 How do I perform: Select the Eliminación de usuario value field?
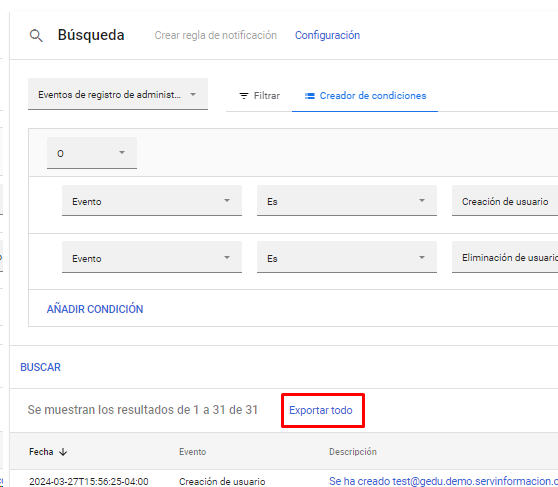505,257
